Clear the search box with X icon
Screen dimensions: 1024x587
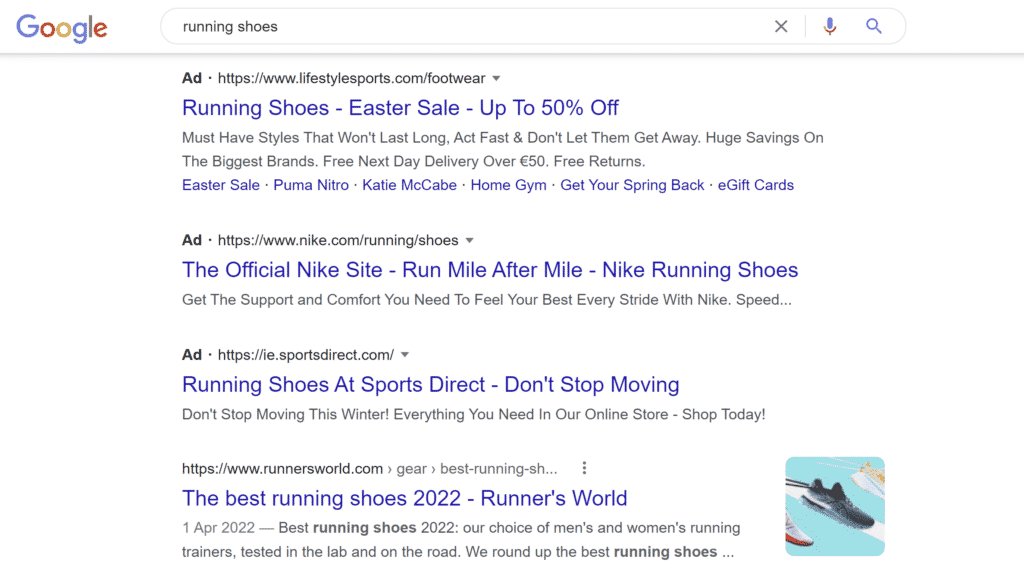781,26
